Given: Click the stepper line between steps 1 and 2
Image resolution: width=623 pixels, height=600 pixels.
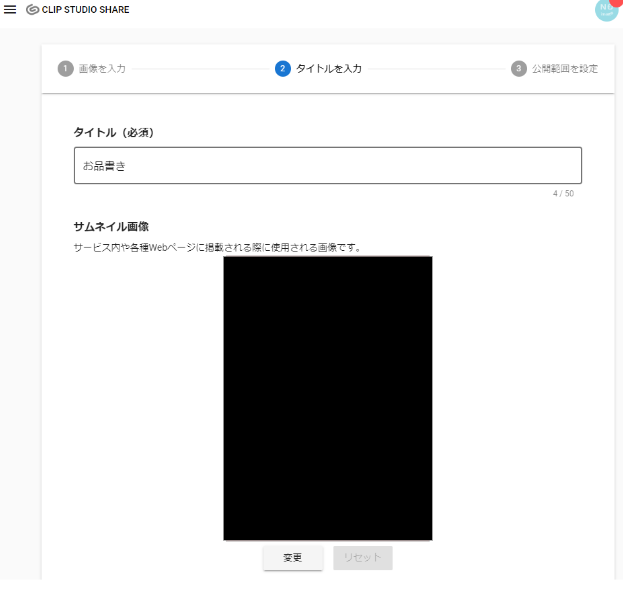Looking at the screenshot, I should [x=200, y=69].
